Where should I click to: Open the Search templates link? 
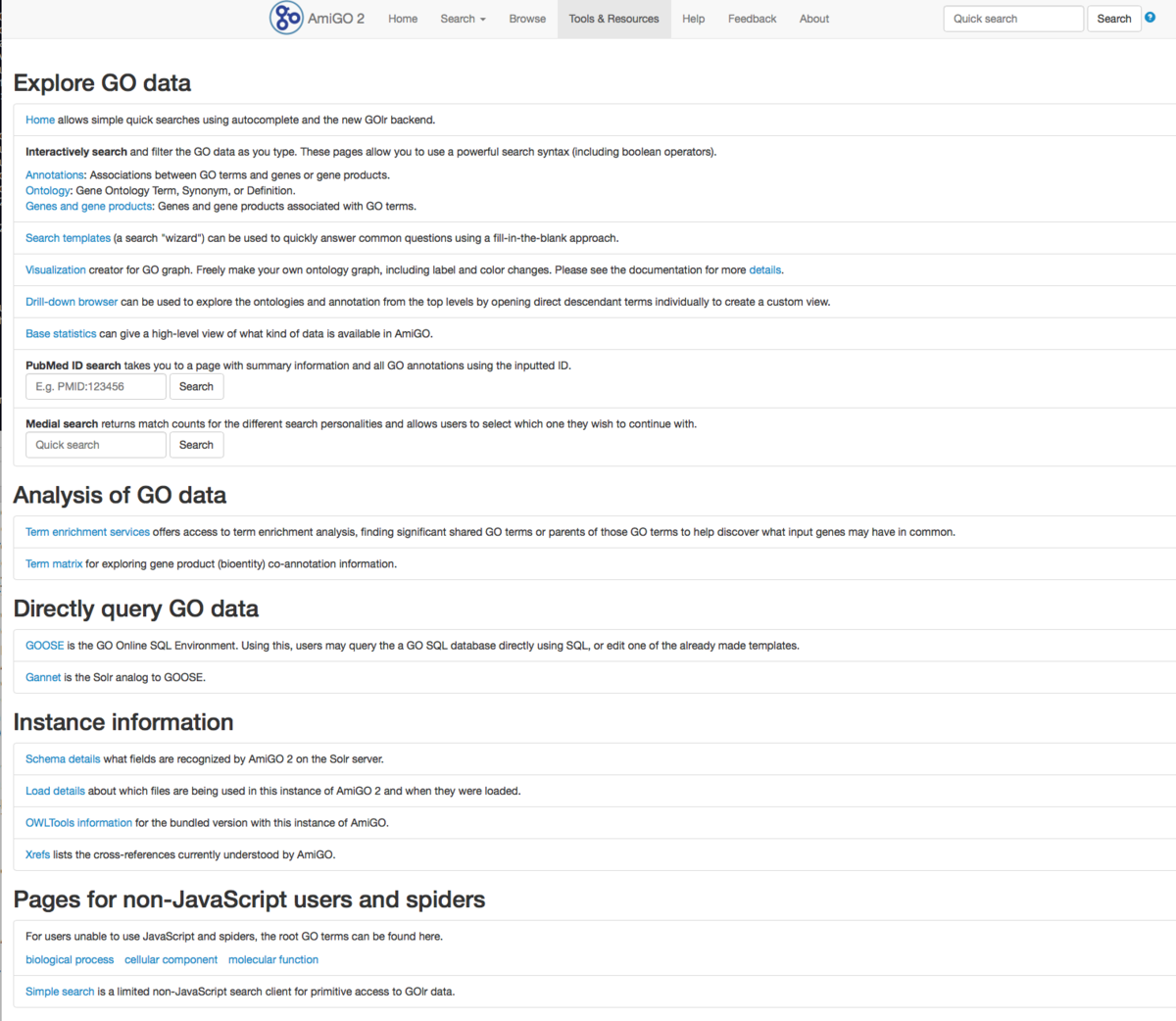tap(68, 238)
